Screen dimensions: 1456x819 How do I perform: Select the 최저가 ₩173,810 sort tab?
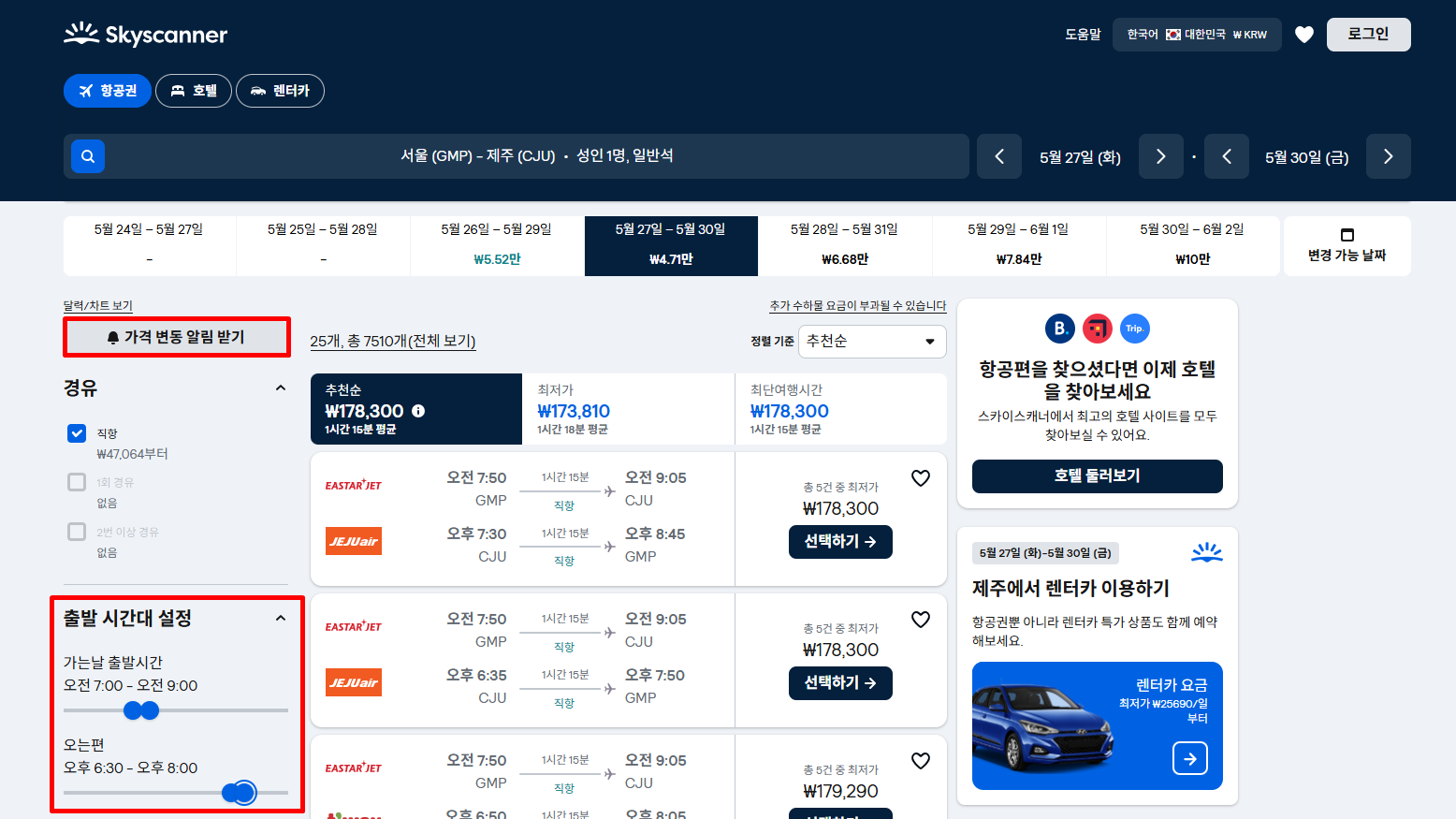[629, 409]
